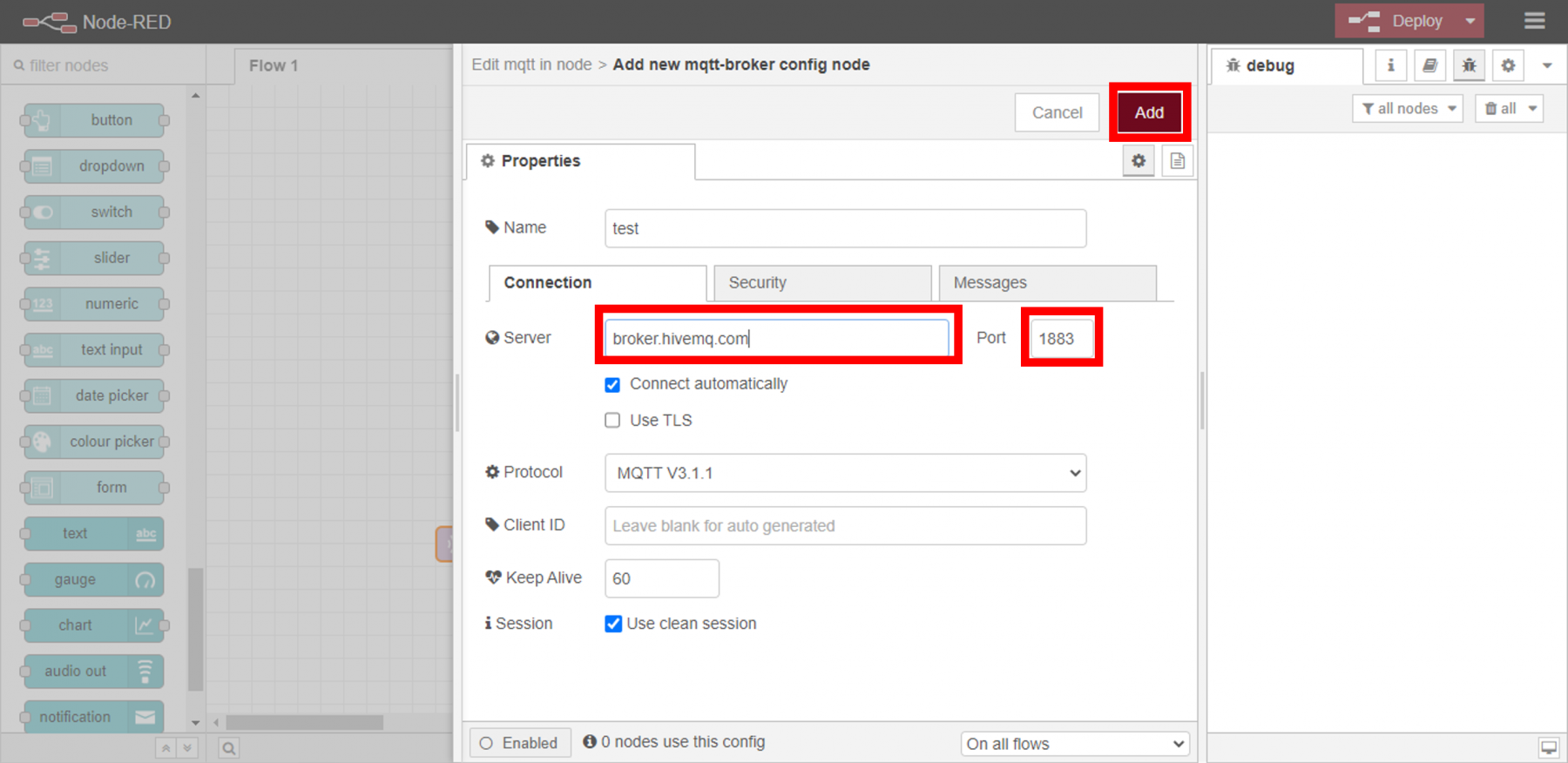The image size is (1568, 763).
Task: Click the Client ID input field
Action: [x=845, y=526]
